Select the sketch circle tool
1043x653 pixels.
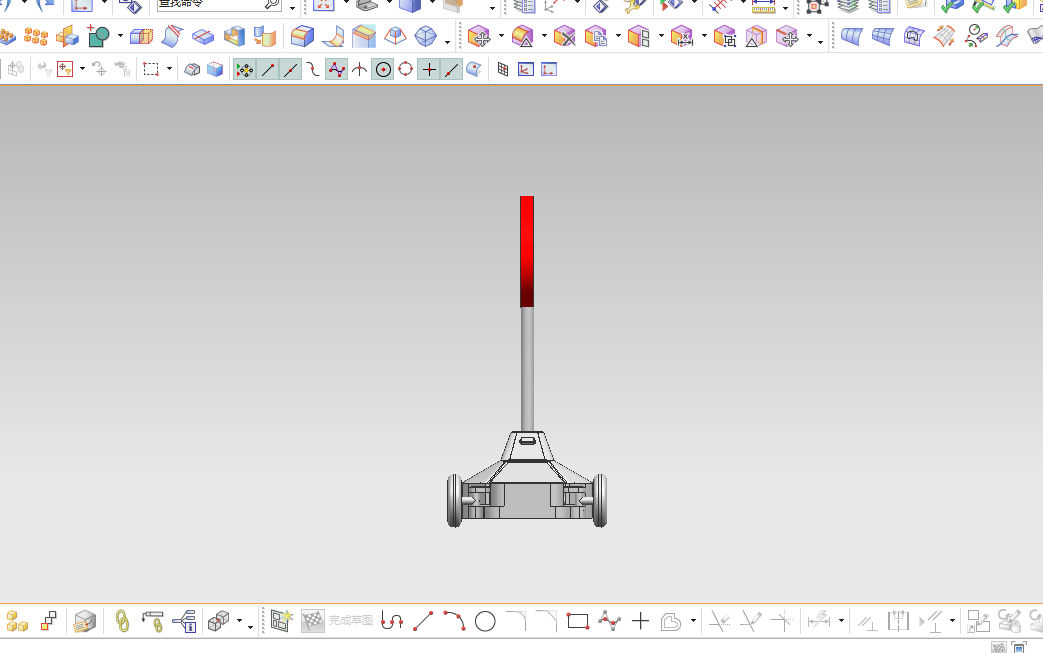click(x=485, y=622)
